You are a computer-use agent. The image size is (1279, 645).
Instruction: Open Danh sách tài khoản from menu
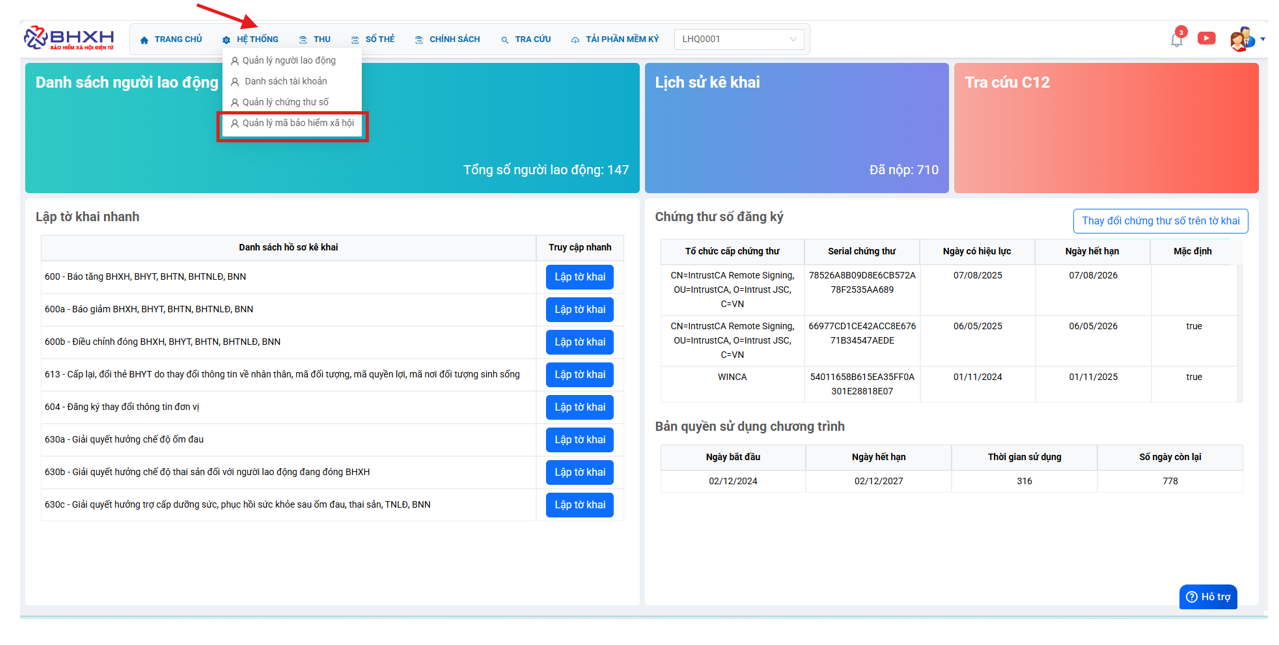285,81
